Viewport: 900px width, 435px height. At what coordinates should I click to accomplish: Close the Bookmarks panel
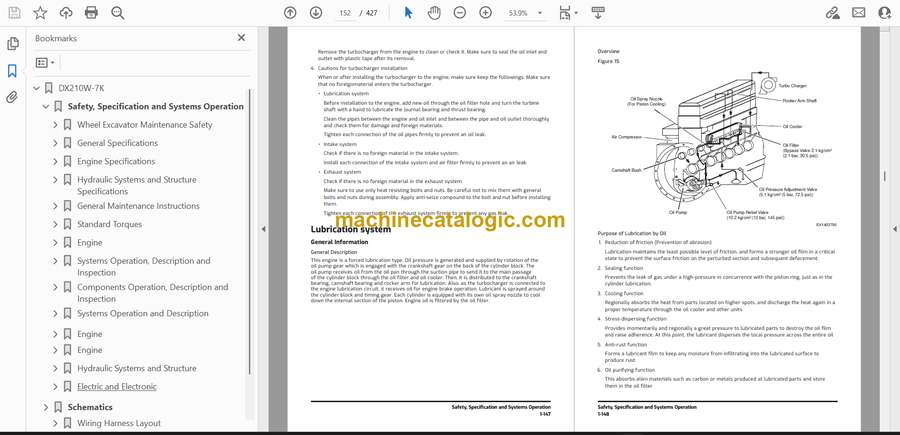[241, 38]
